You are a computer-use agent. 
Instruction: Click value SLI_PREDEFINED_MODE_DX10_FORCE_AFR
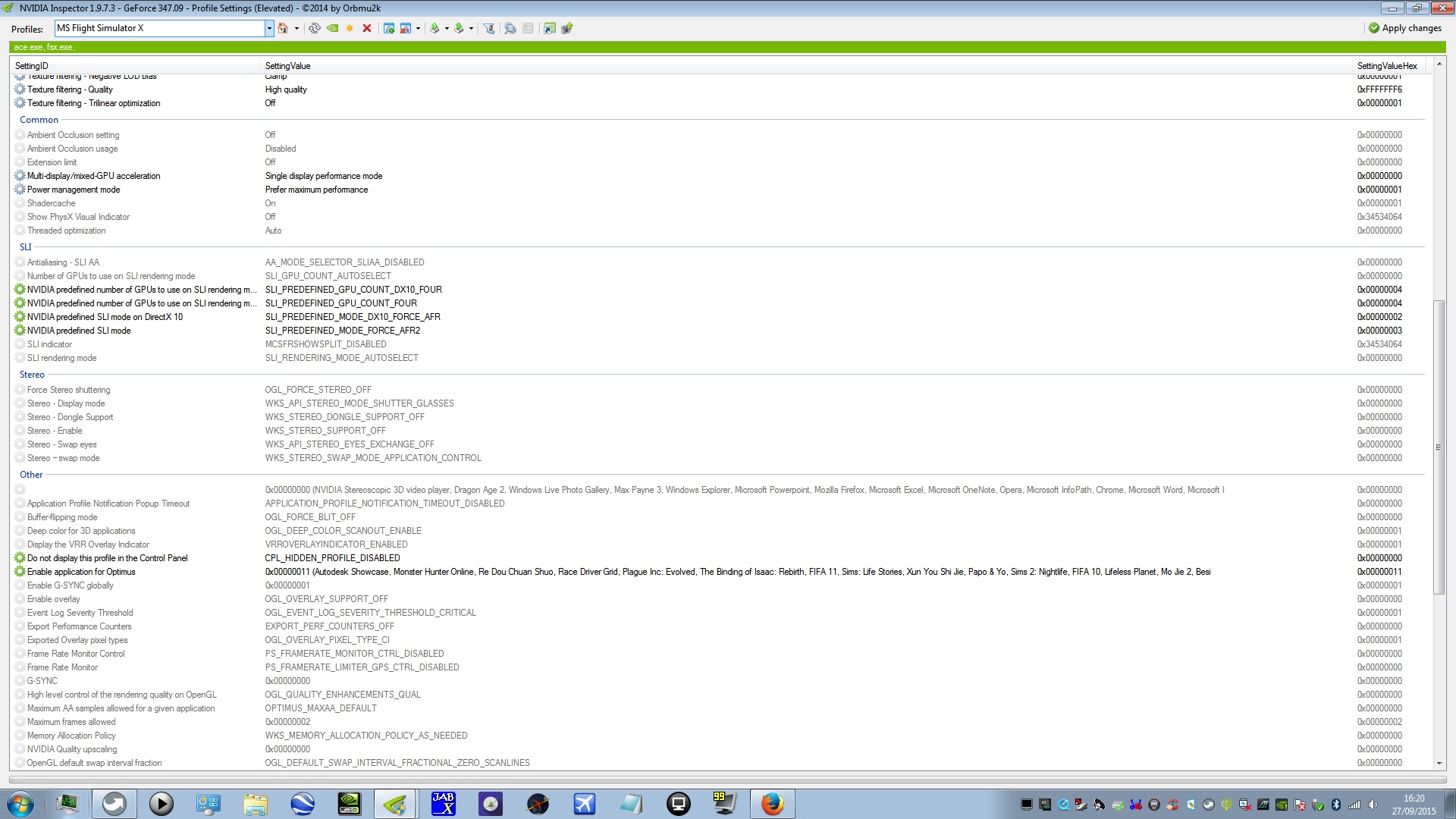(353, 317)
